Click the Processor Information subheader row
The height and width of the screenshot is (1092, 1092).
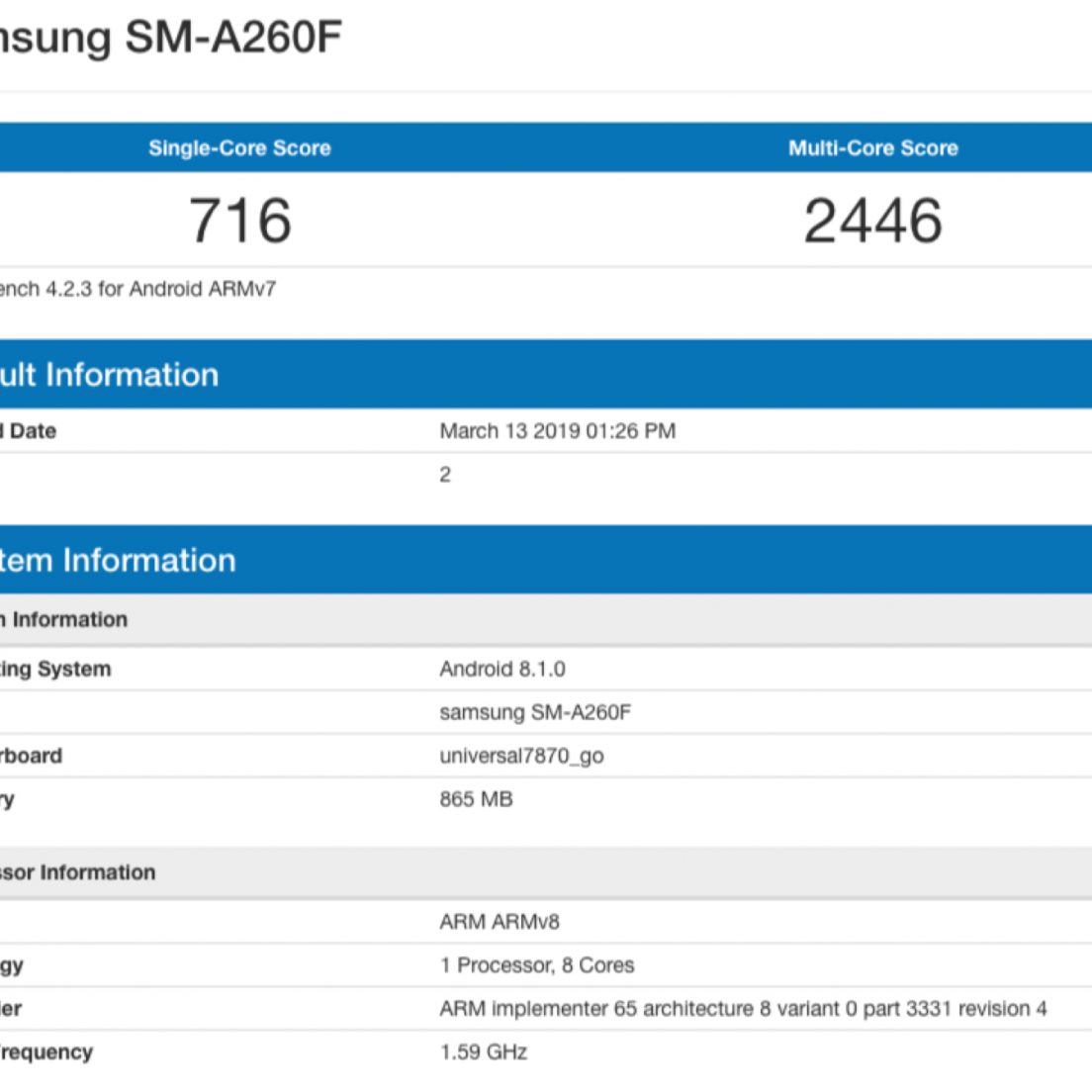tap(78, 873)
